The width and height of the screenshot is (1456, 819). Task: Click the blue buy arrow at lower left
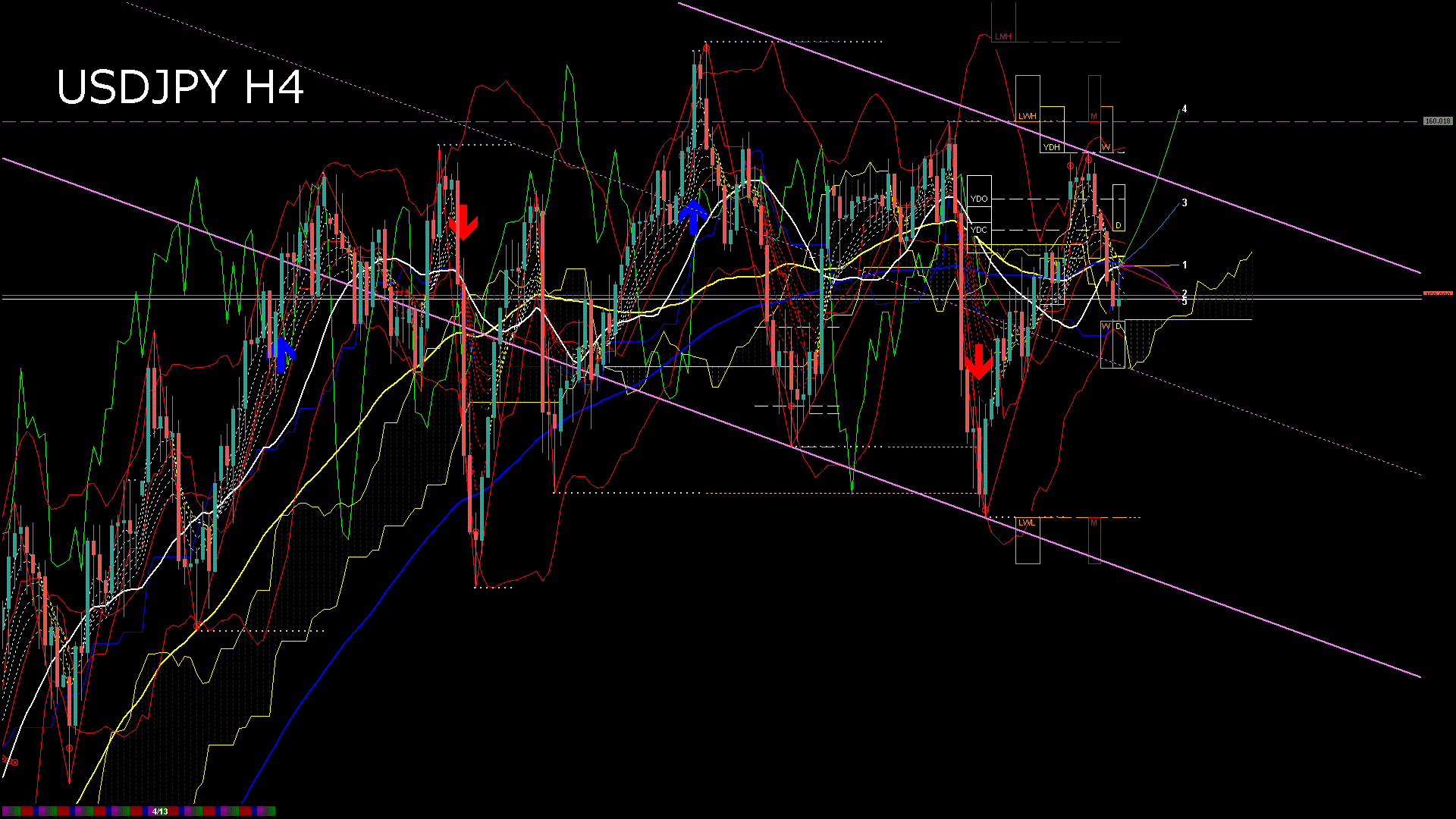(282, 354)
